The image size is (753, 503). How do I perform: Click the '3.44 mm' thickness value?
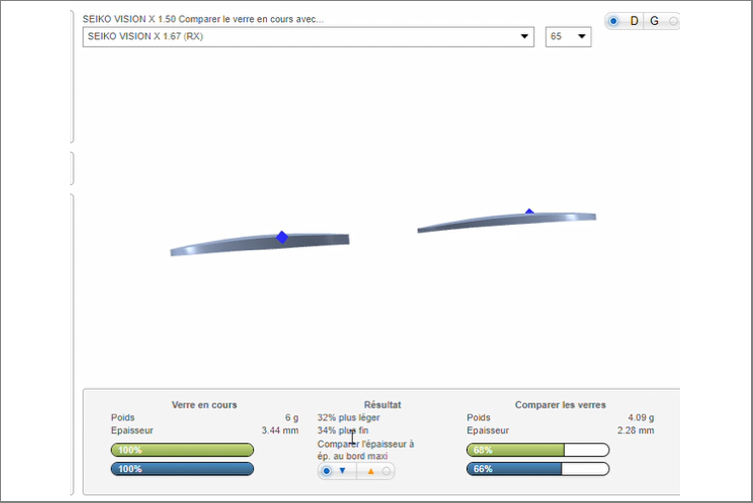(280, 430)
